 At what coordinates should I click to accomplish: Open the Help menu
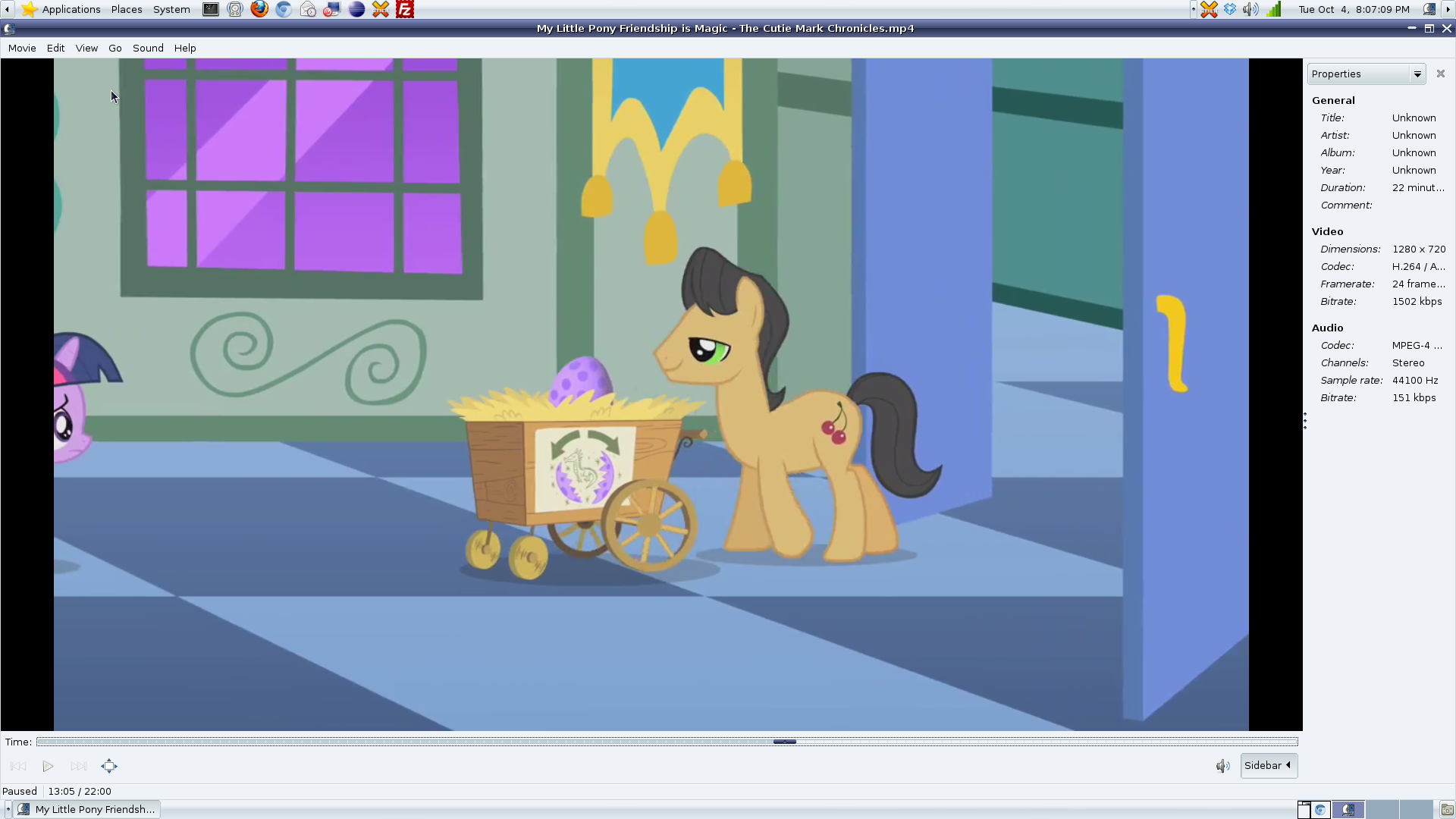tap(185, 48)
